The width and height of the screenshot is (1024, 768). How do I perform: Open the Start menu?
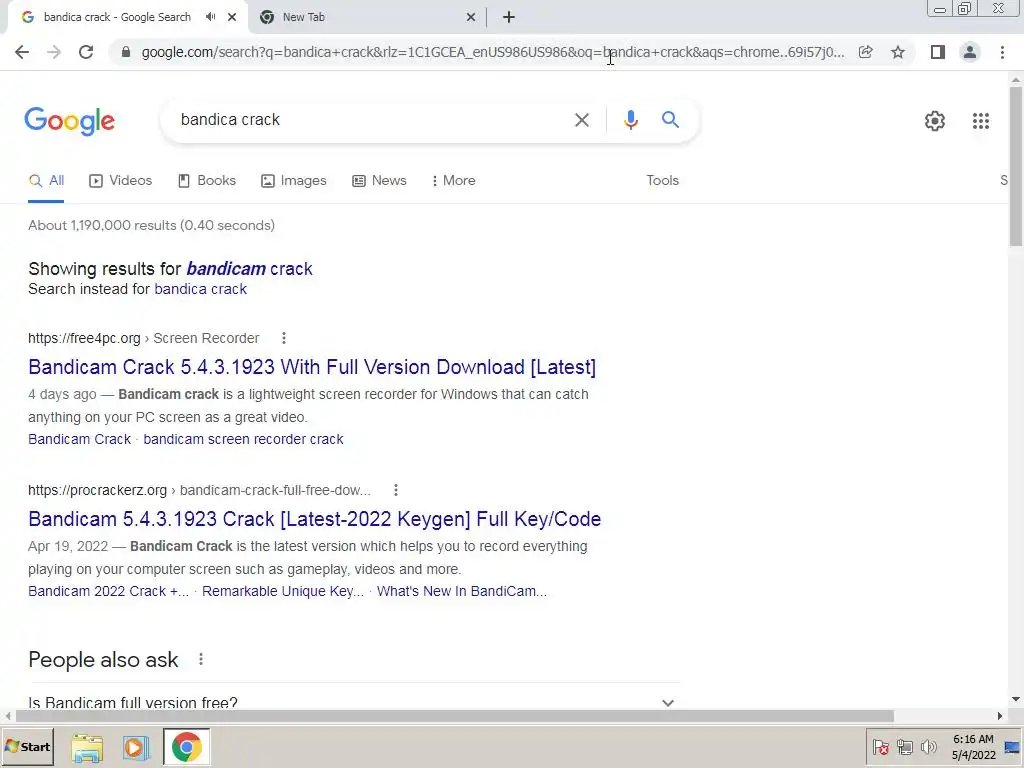coord(27,746)
